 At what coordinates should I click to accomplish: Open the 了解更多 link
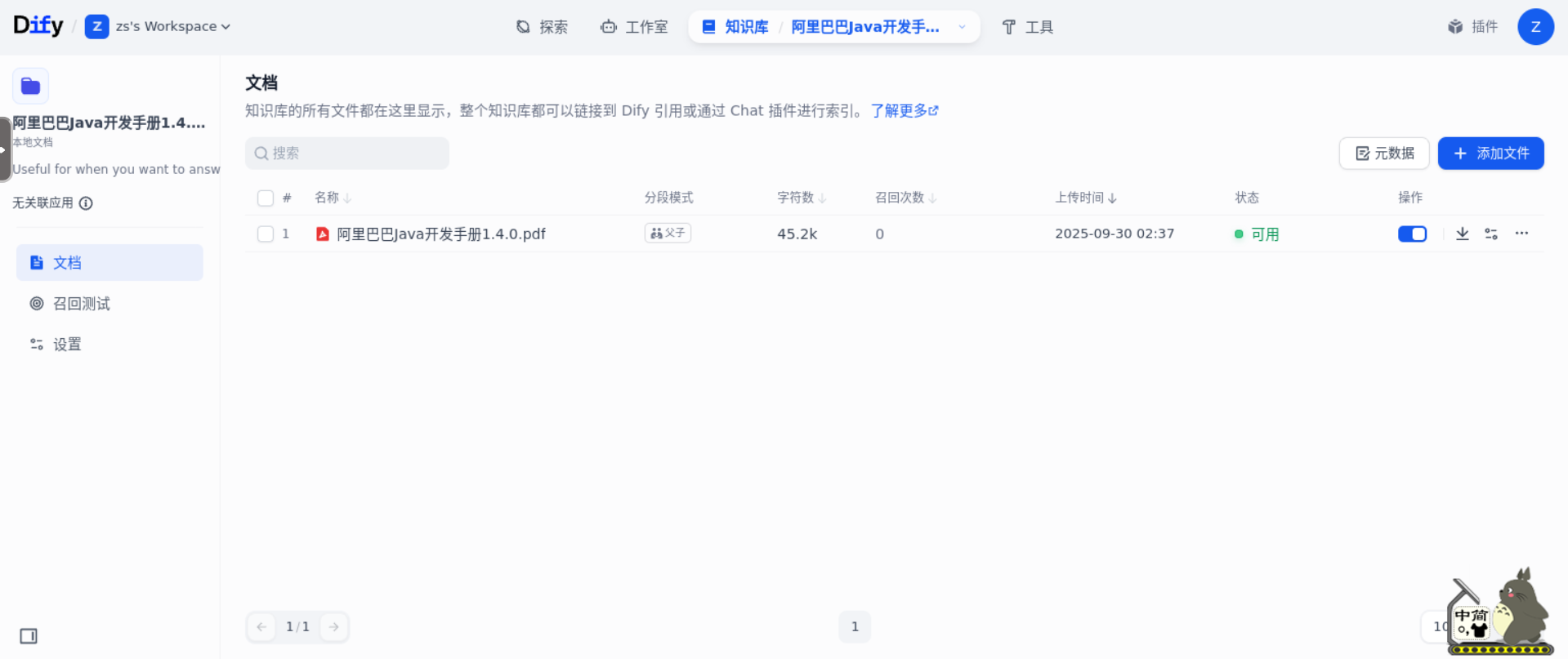point(905,110)
